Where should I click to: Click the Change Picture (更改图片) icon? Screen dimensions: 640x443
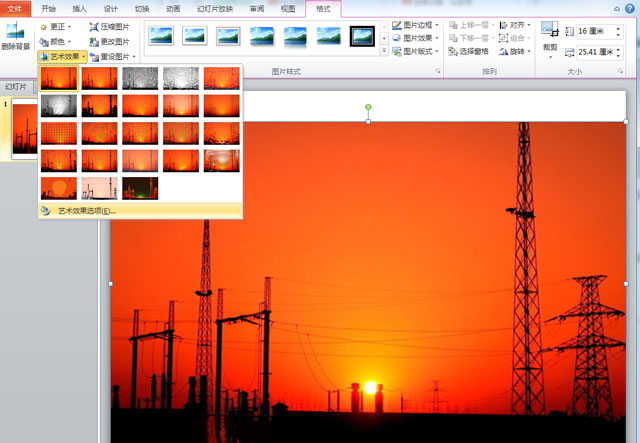coord(94,42)
